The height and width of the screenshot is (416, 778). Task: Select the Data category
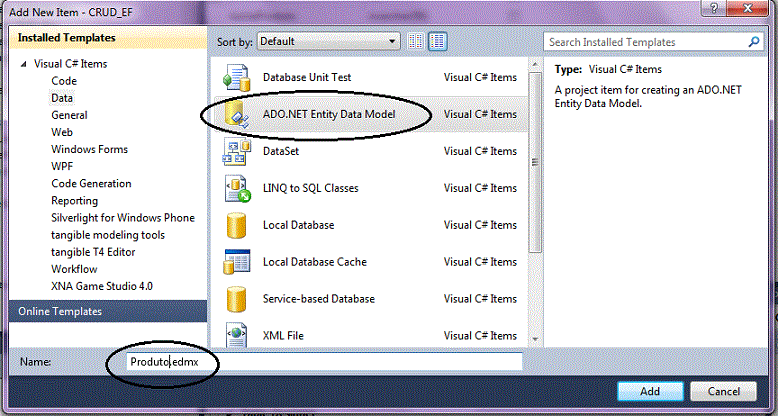[62, 98]
